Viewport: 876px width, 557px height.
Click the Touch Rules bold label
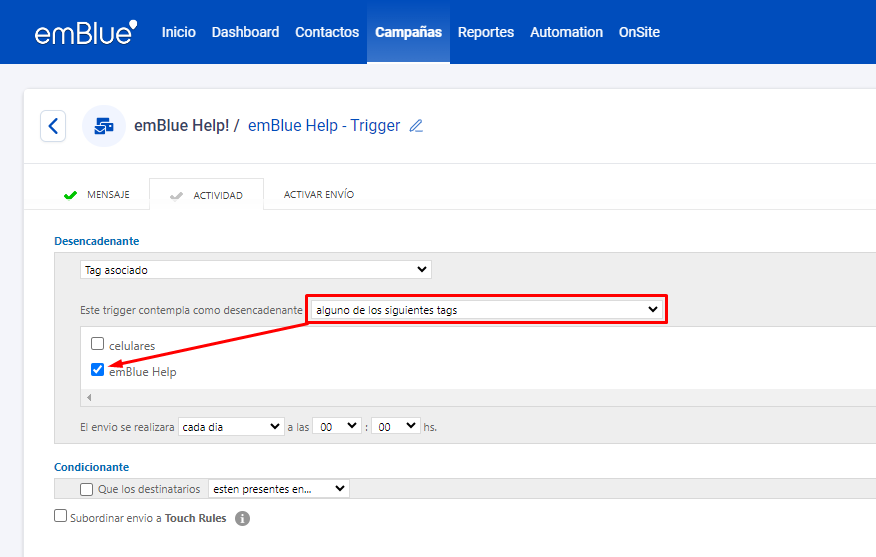pyautogui.click(x=196, y=518)
